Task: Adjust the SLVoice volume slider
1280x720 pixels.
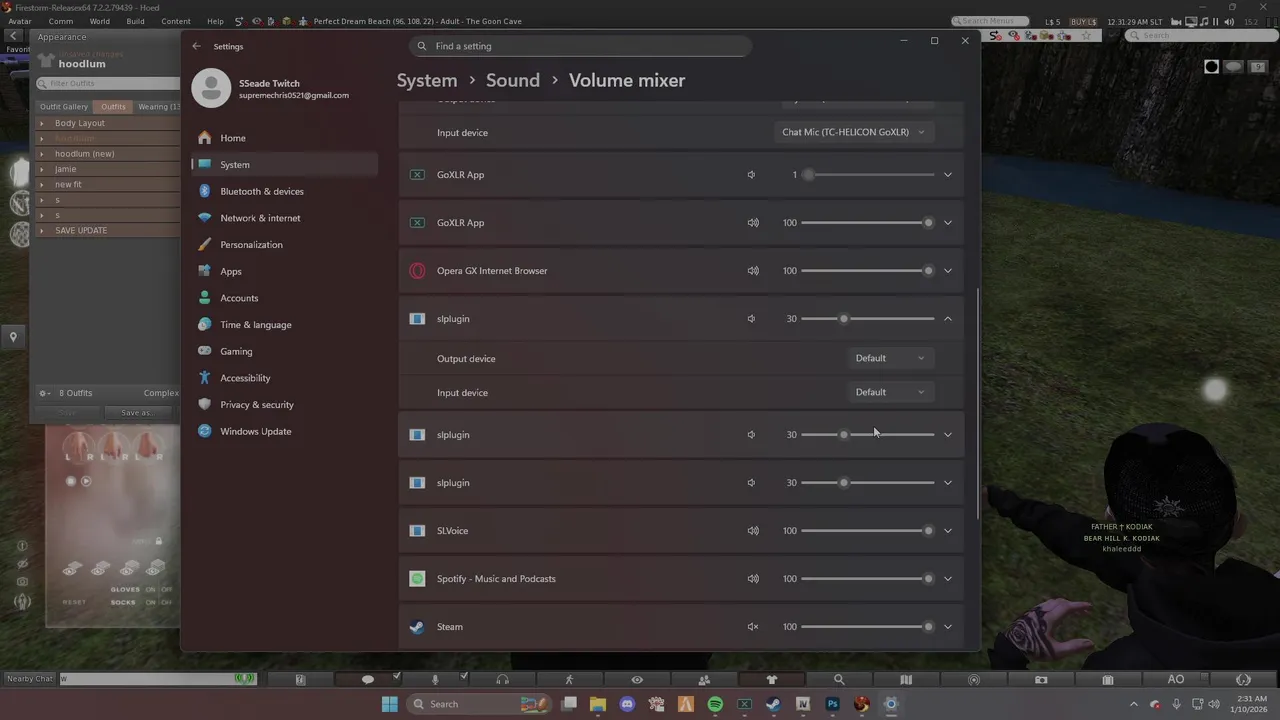Action: (x=868, y=531)
